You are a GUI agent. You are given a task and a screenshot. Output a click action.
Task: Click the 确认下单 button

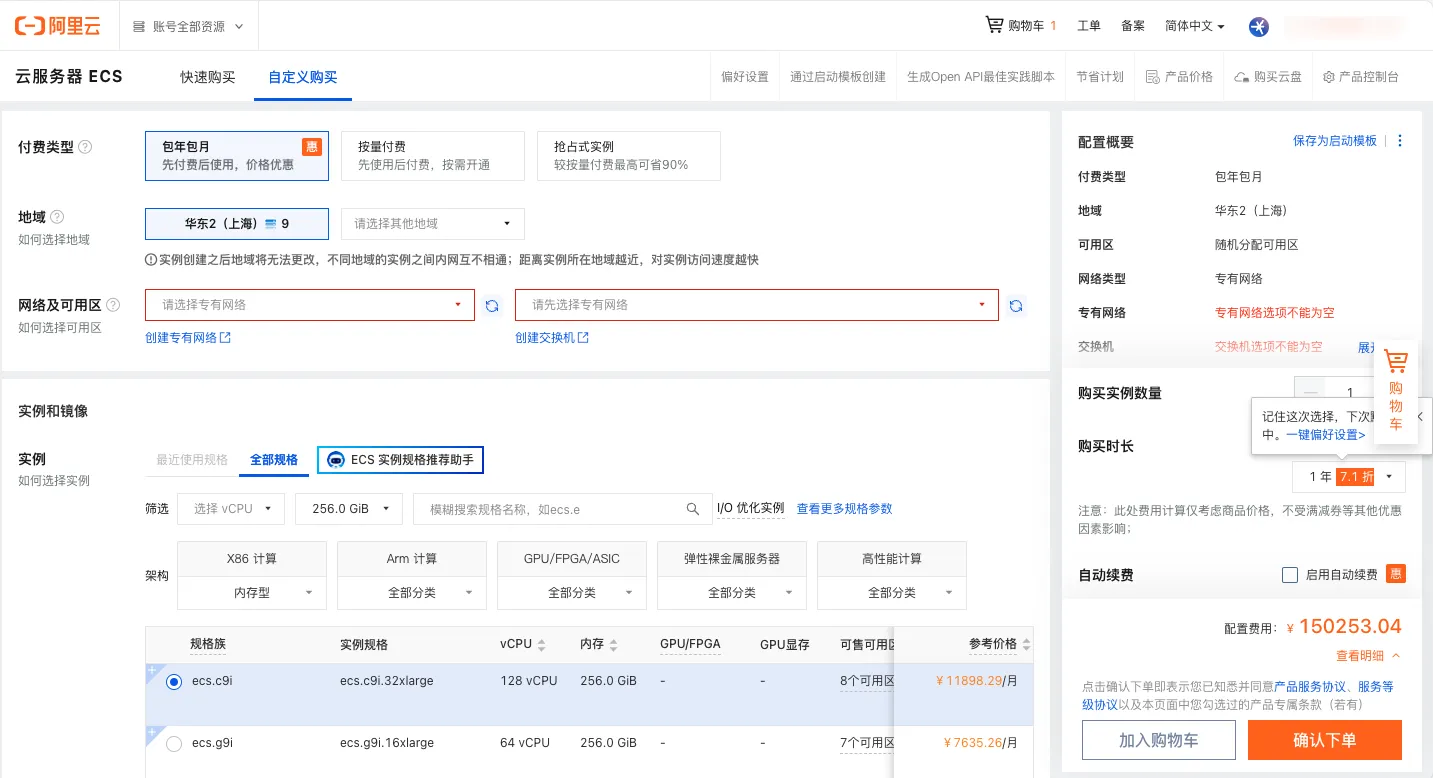pyautogui.click(x=1325, y=740)
